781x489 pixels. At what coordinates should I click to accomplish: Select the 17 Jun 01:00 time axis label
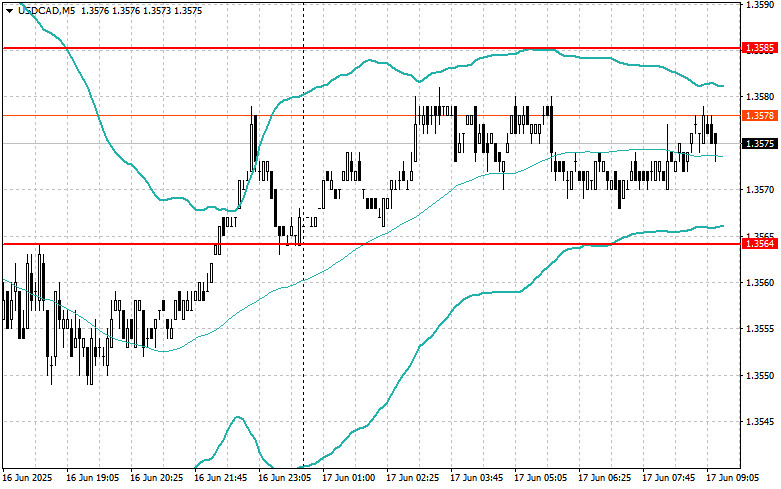[x=349, y=478]
